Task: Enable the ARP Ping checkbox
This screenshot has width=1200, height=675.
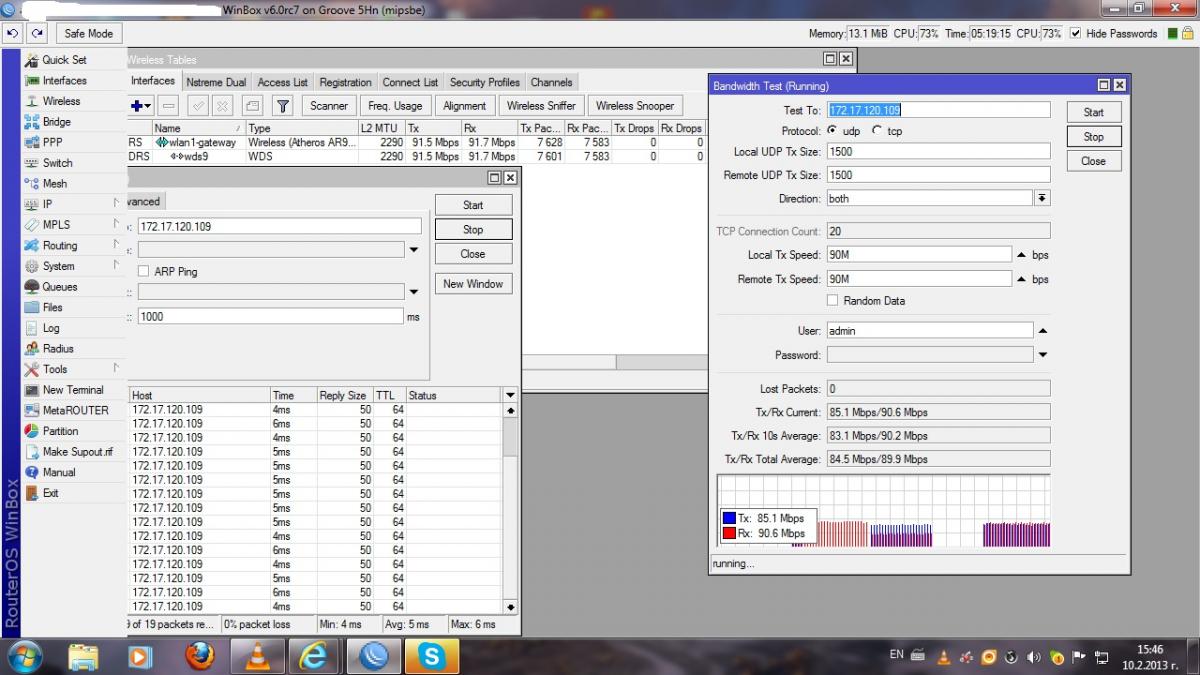Action: pyautogui.click(x=144, y=271)
